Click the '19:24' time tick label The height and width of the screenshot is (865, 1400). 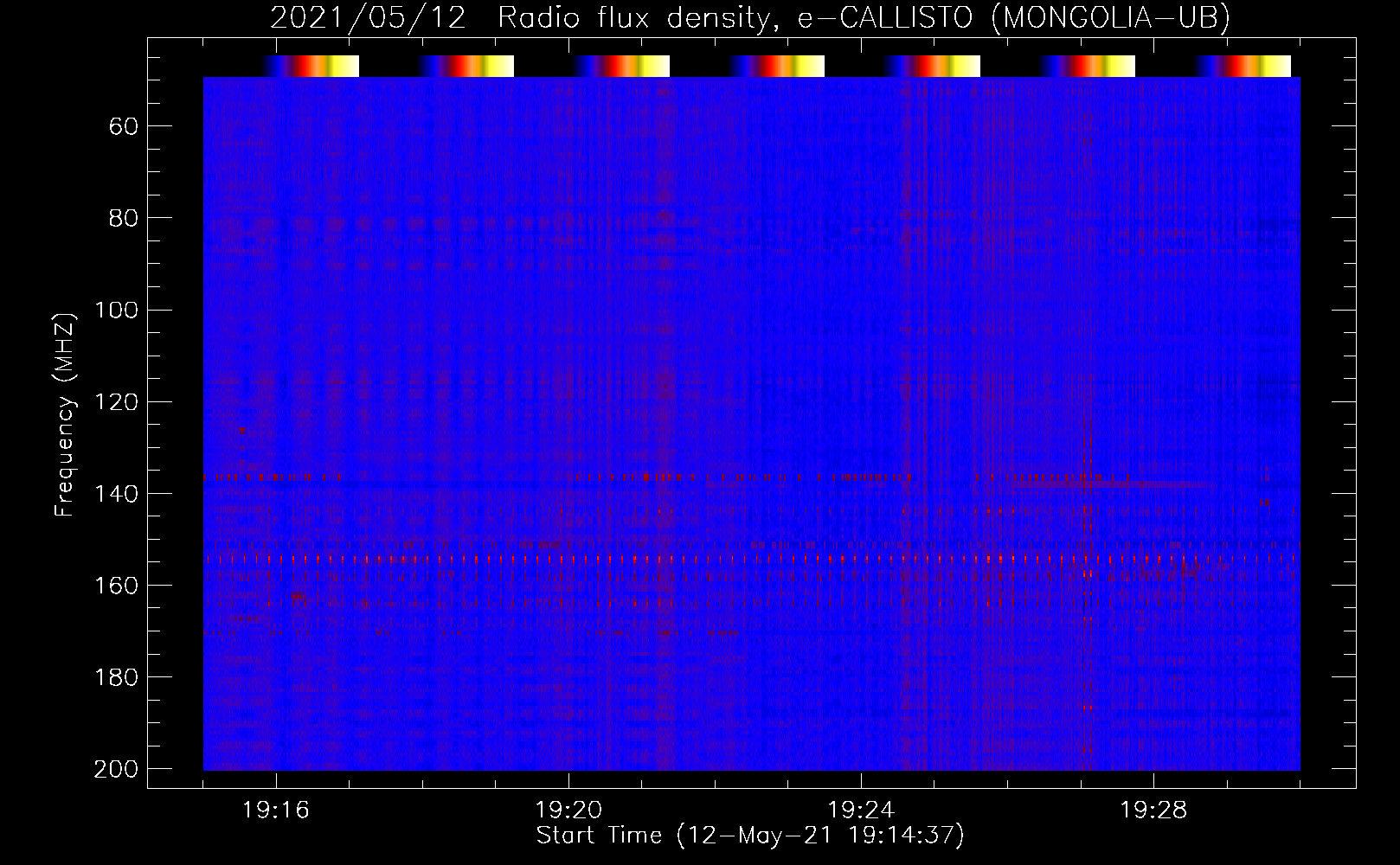(x=861, y=811)
